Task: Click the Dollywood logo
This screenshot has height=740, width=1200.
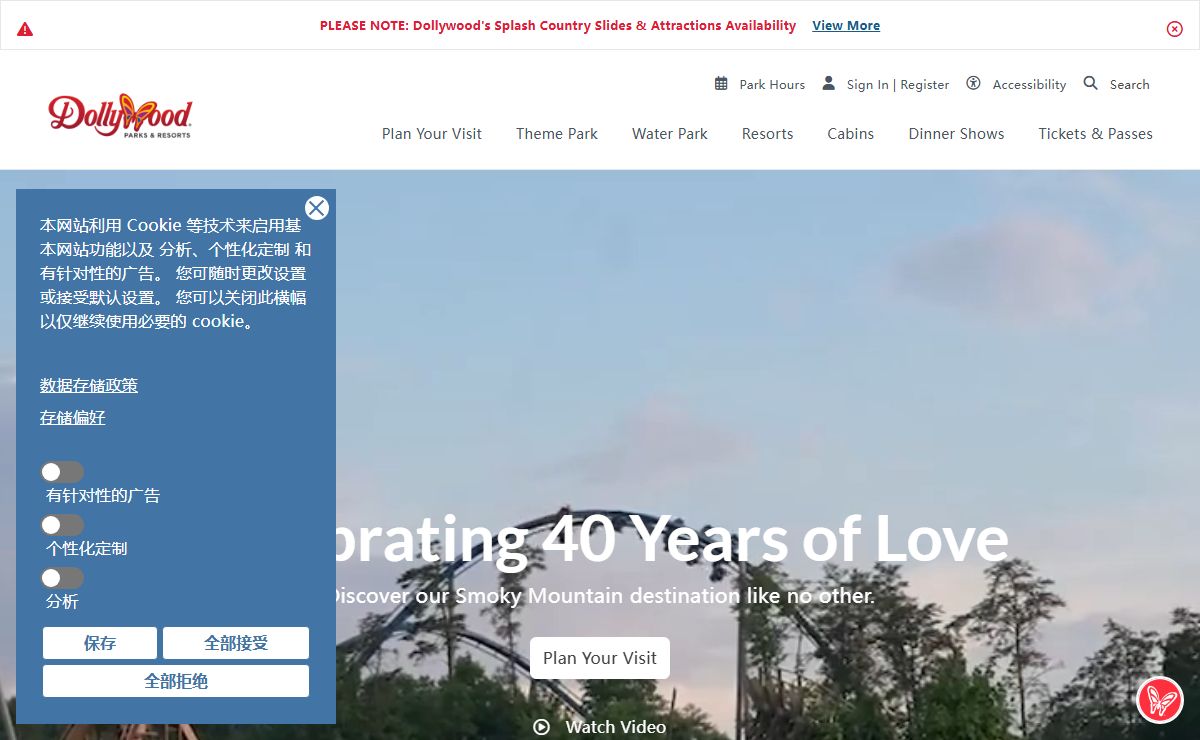Action: click(120, 116)
